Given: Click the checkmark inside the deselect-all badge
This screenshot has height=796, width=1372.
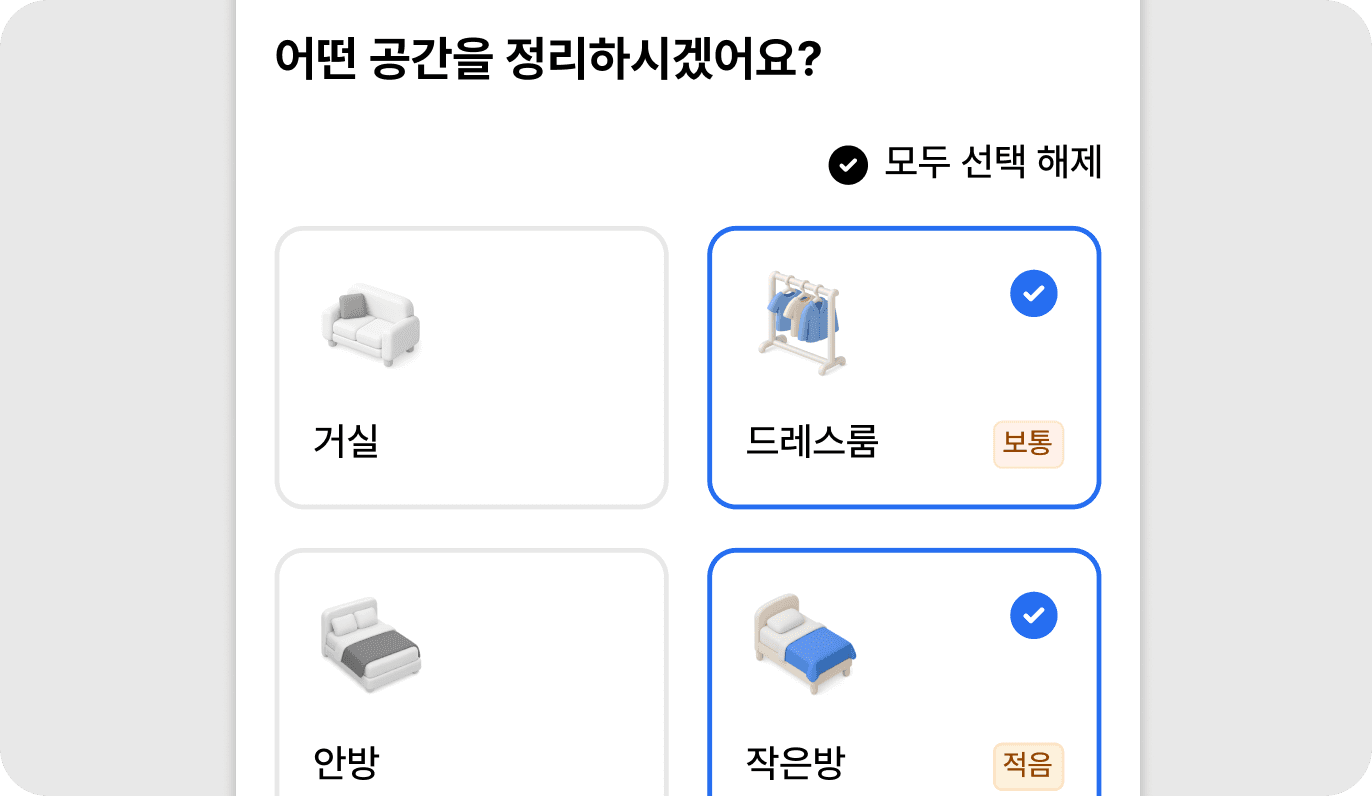Looking at the screenshot, I should click(x=847, y=165).
